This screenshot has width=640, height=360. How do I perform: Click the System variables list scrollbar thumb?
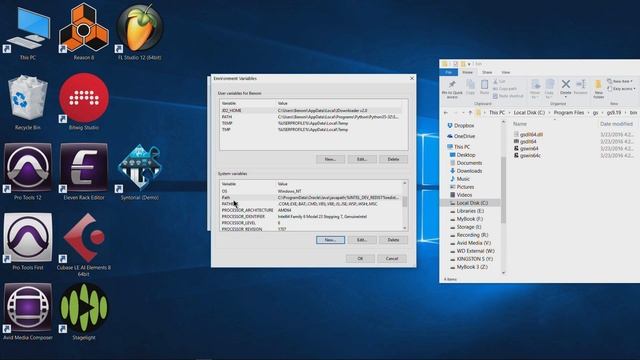coord(404,202)
